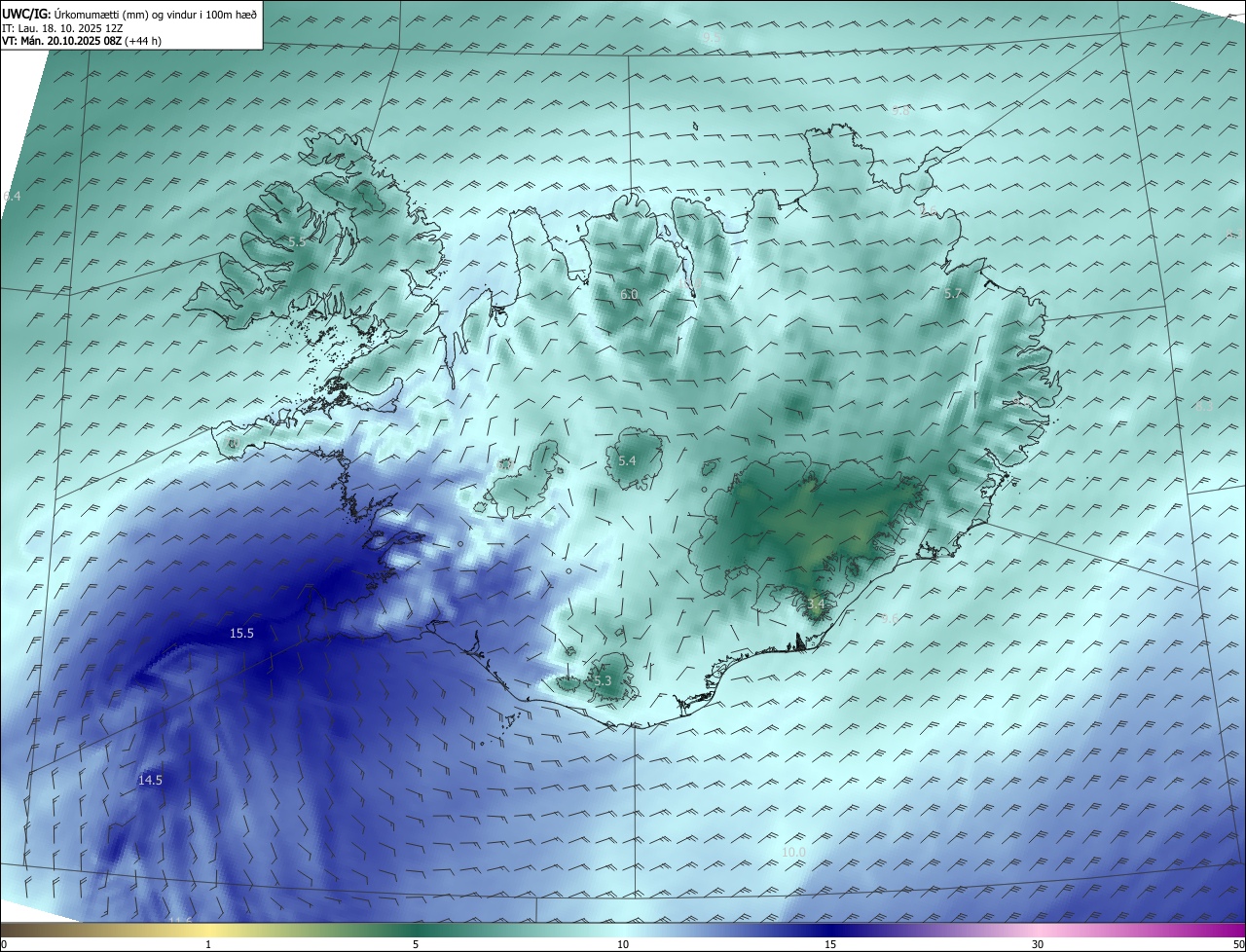Click the 5.4 label on Hofsjökull glacier

(x=627, y=460)
